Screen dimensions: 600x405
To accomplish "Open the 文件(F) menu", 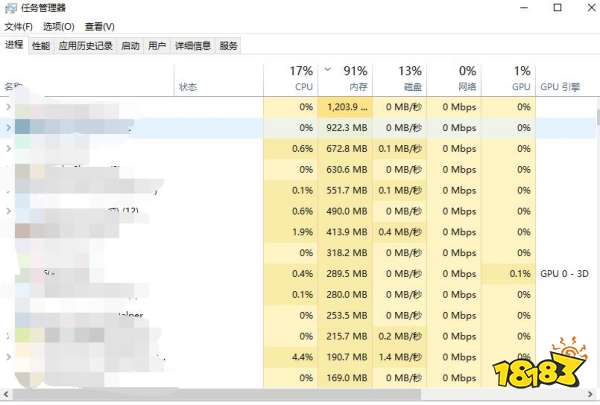I will point(18,27).
